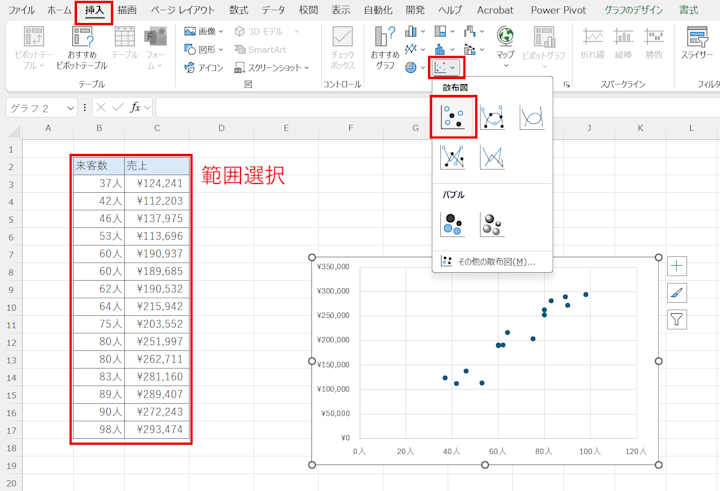Switch to the ページ レイアウト tab
The image size is (720, 491).
point(183,10)
